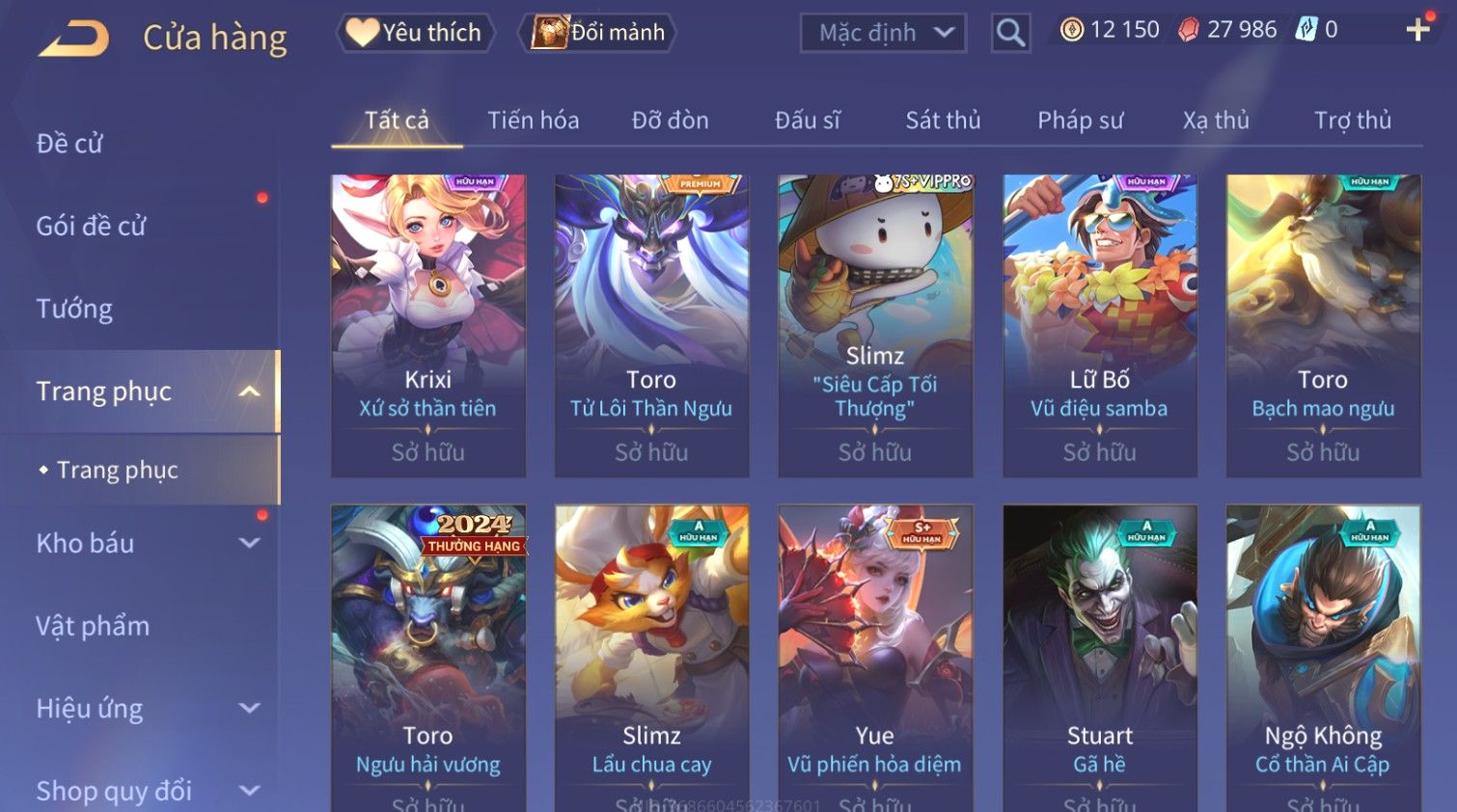Click the gold coin currency icon
The height and width of the screenshot is (812, 1457).
[1071, 30]
